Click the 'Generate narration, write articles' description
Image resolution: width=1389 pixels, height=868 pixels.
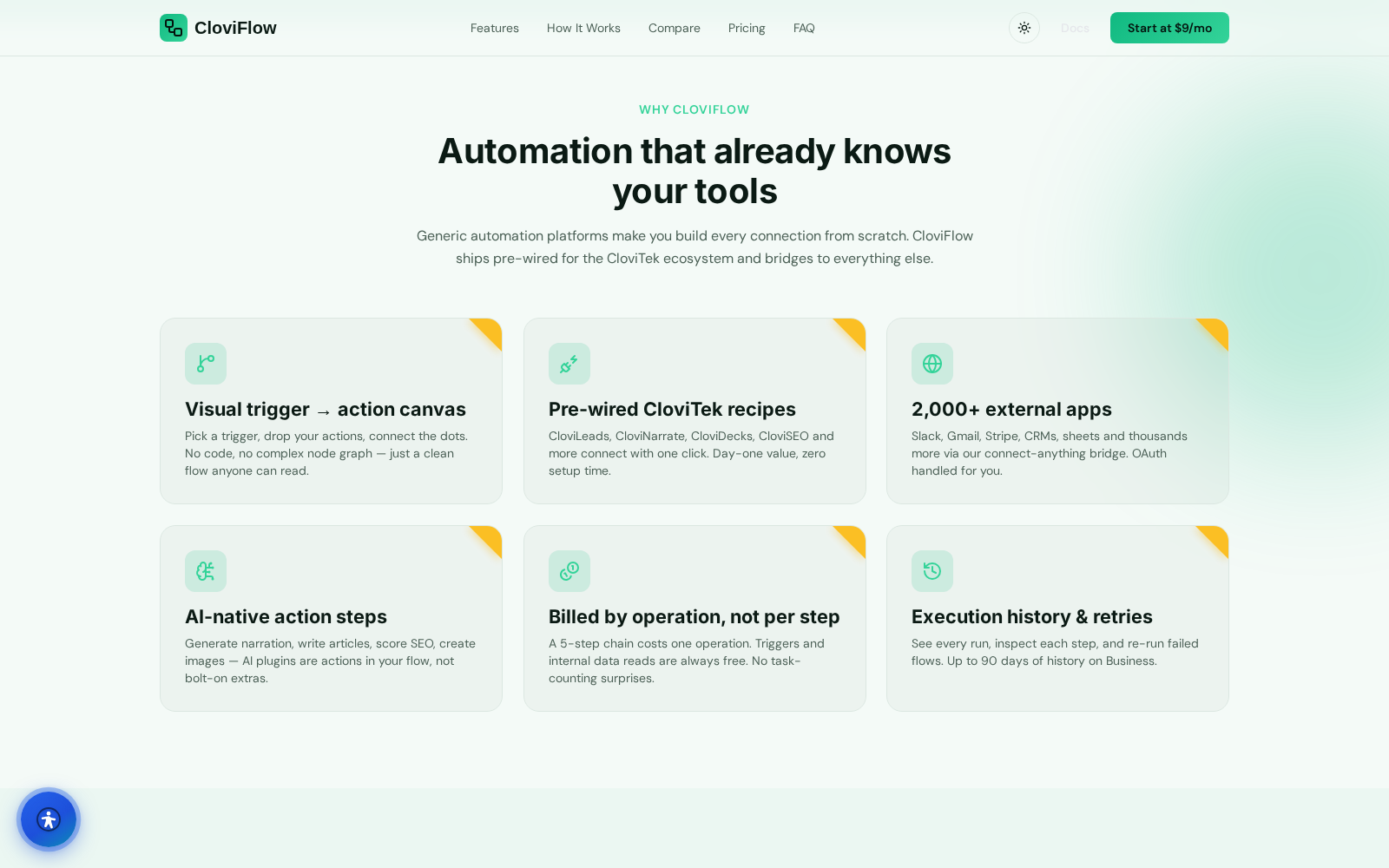click(x=330, y=661)
